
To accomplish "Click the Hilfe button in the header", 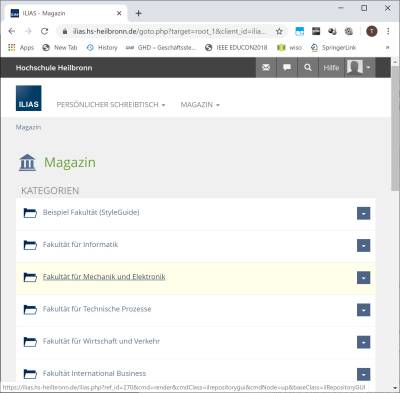I will coord(331,68).
